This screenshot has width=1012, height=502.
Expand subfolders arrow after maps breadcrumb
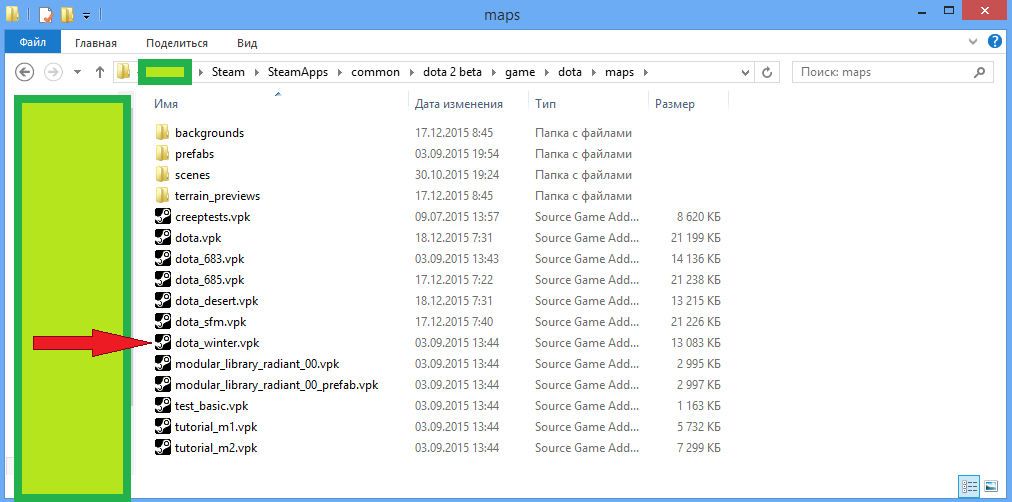click(x=645, y=72)
